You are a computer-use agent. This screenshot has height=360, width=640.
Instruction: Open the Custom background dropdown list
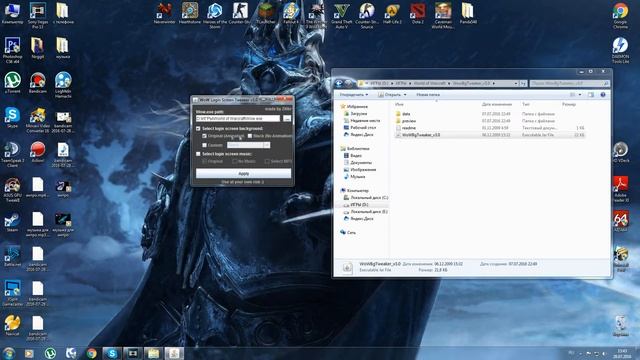(x=249, y=145)
